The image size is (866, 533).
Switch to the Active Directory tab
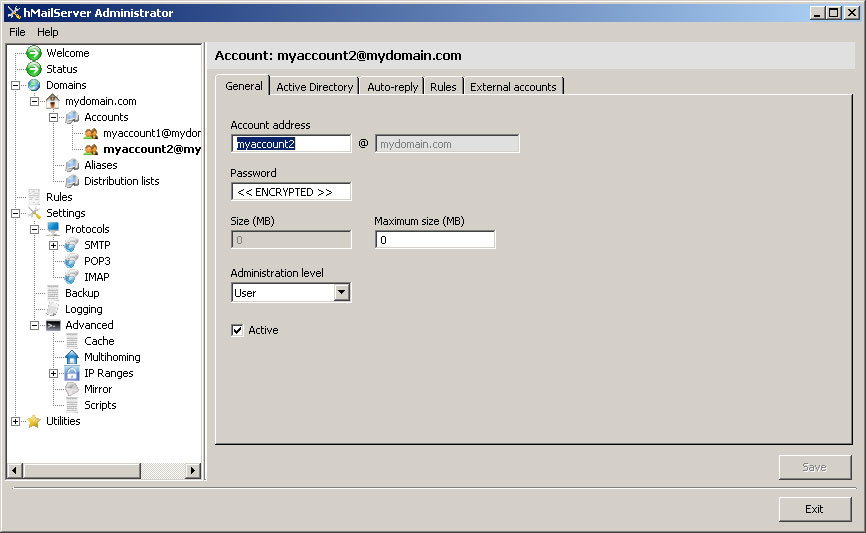click(x=314, y=87)
